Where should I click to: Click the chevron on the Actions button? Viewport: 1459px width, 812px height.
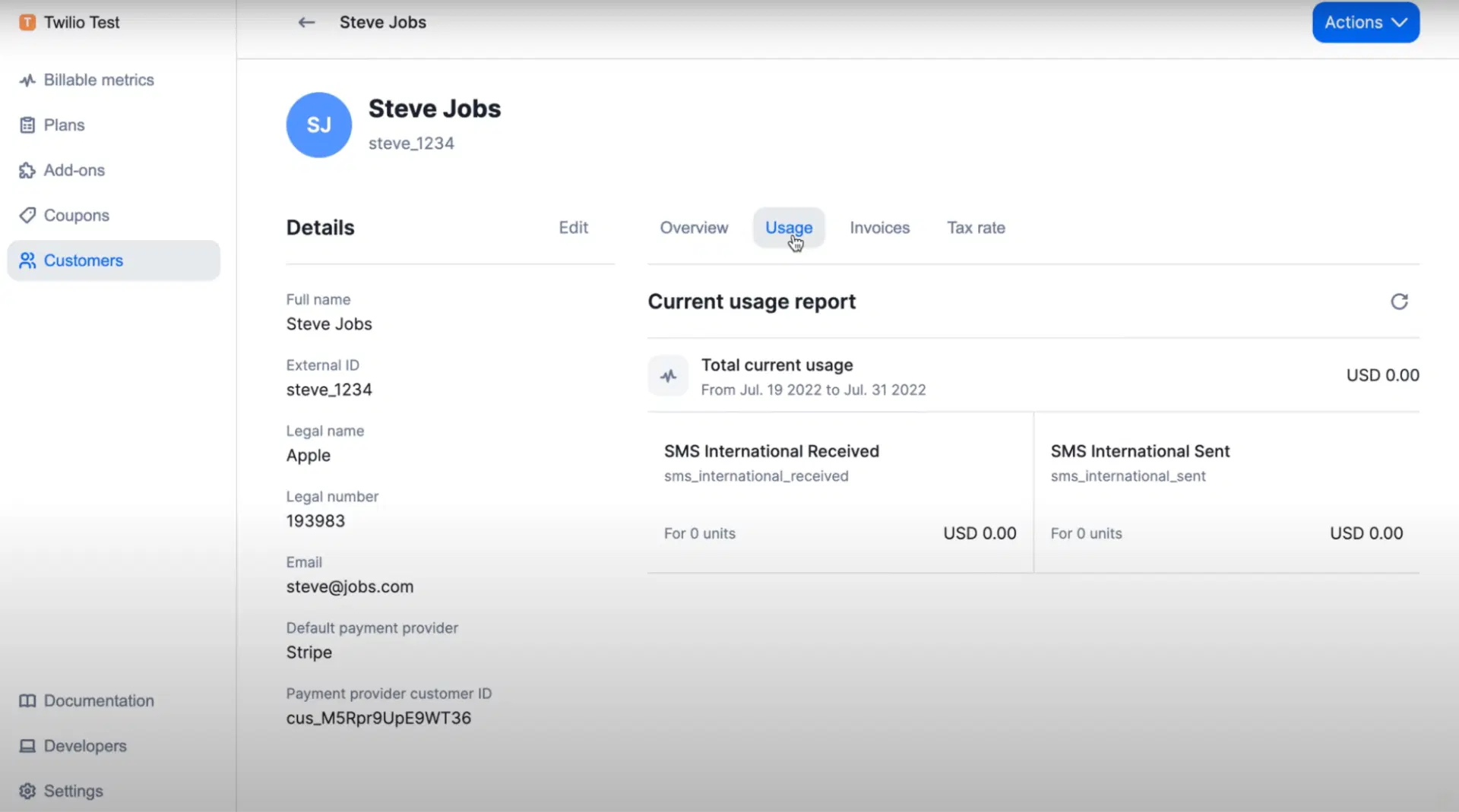coord(1399,23)
